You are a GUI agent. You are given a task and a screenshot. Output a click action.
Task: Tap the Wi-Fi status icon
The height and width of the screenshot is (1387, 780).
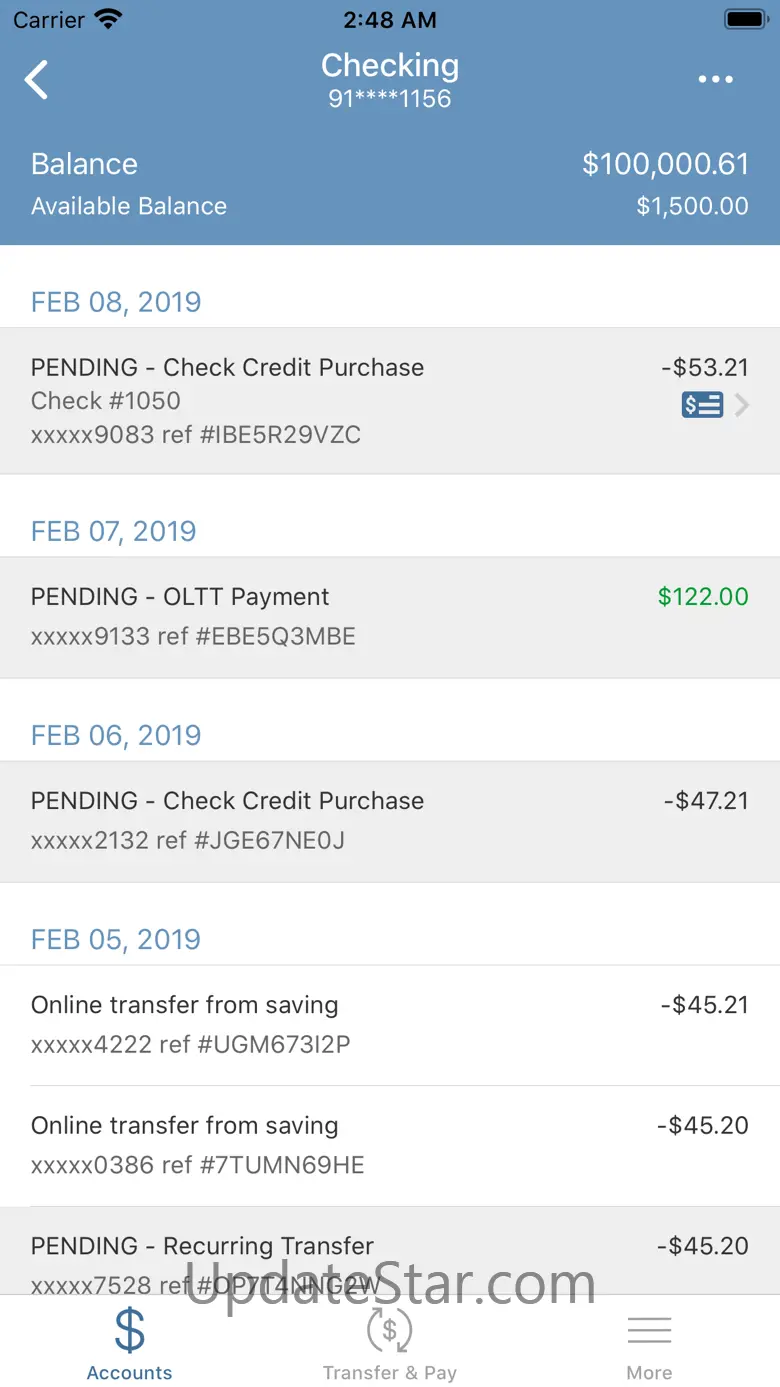(107, 19)
